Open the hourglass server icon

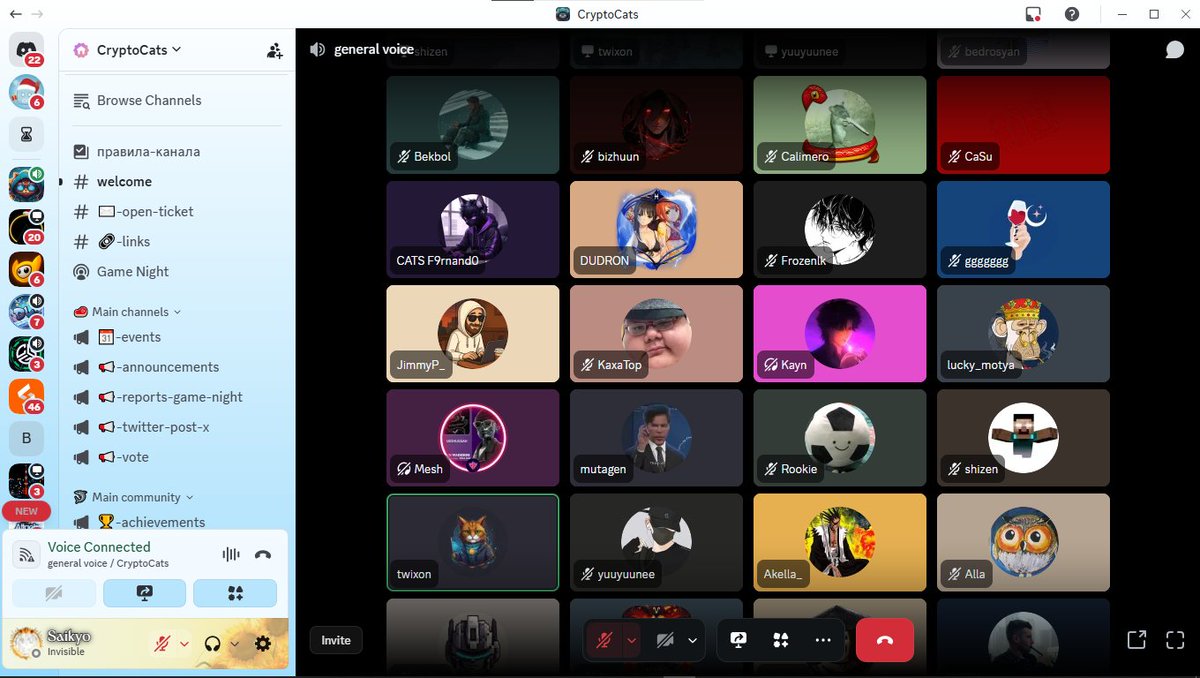tap(26, 133)
